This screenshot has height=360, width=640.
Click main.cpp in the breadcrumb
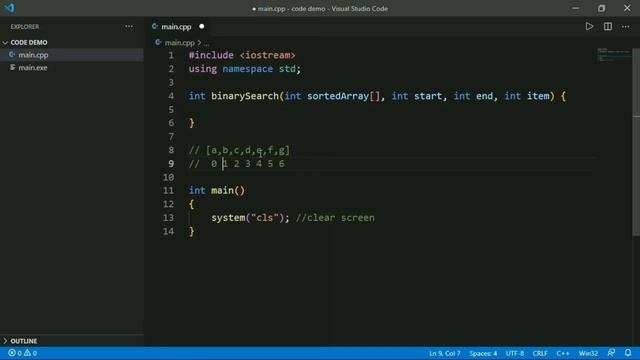180,42
